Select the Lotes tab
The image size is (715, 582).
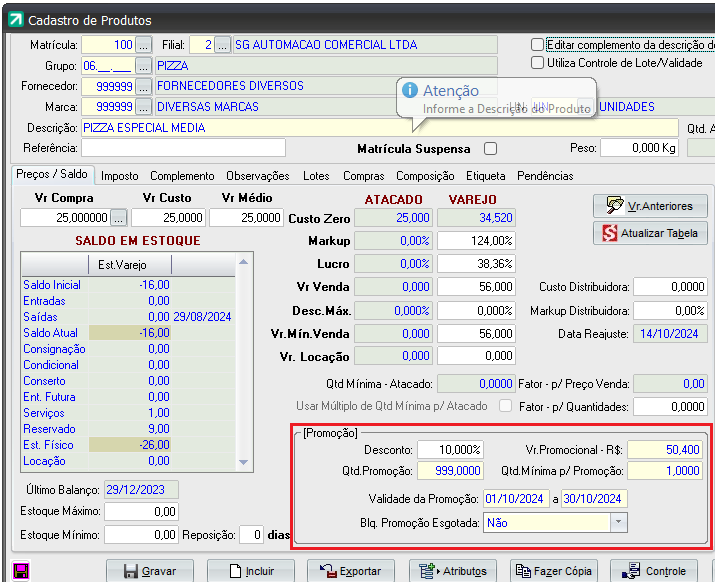tap(316, 176)
